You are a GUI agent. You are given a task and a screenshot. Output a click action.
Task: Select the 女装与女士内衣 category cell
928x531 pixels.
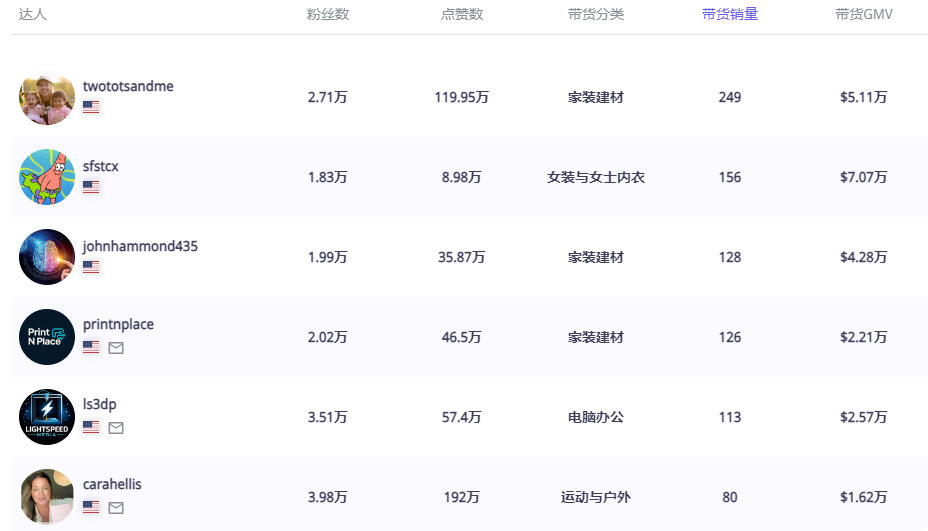pos(595,177)
